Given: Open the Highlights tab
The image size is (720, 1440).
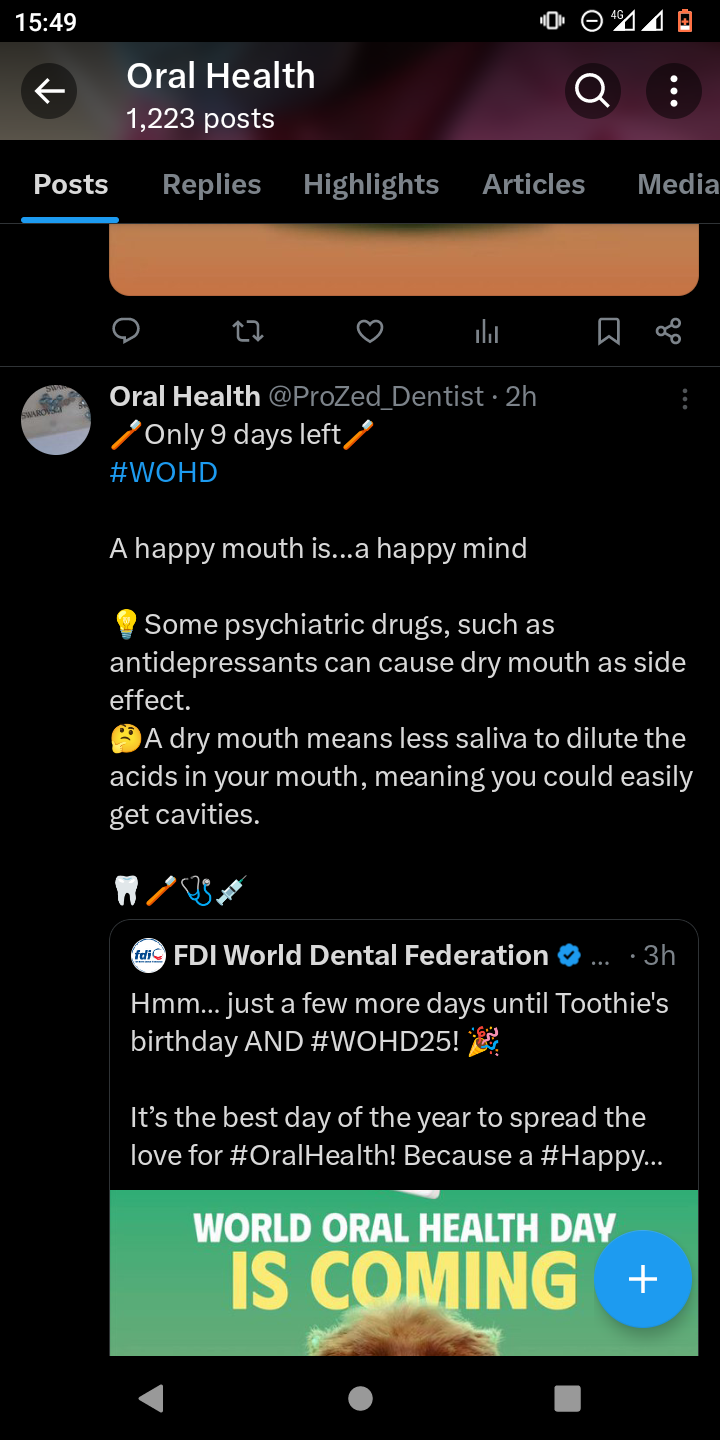Looking at the screenshot, I should pos(371,185).
